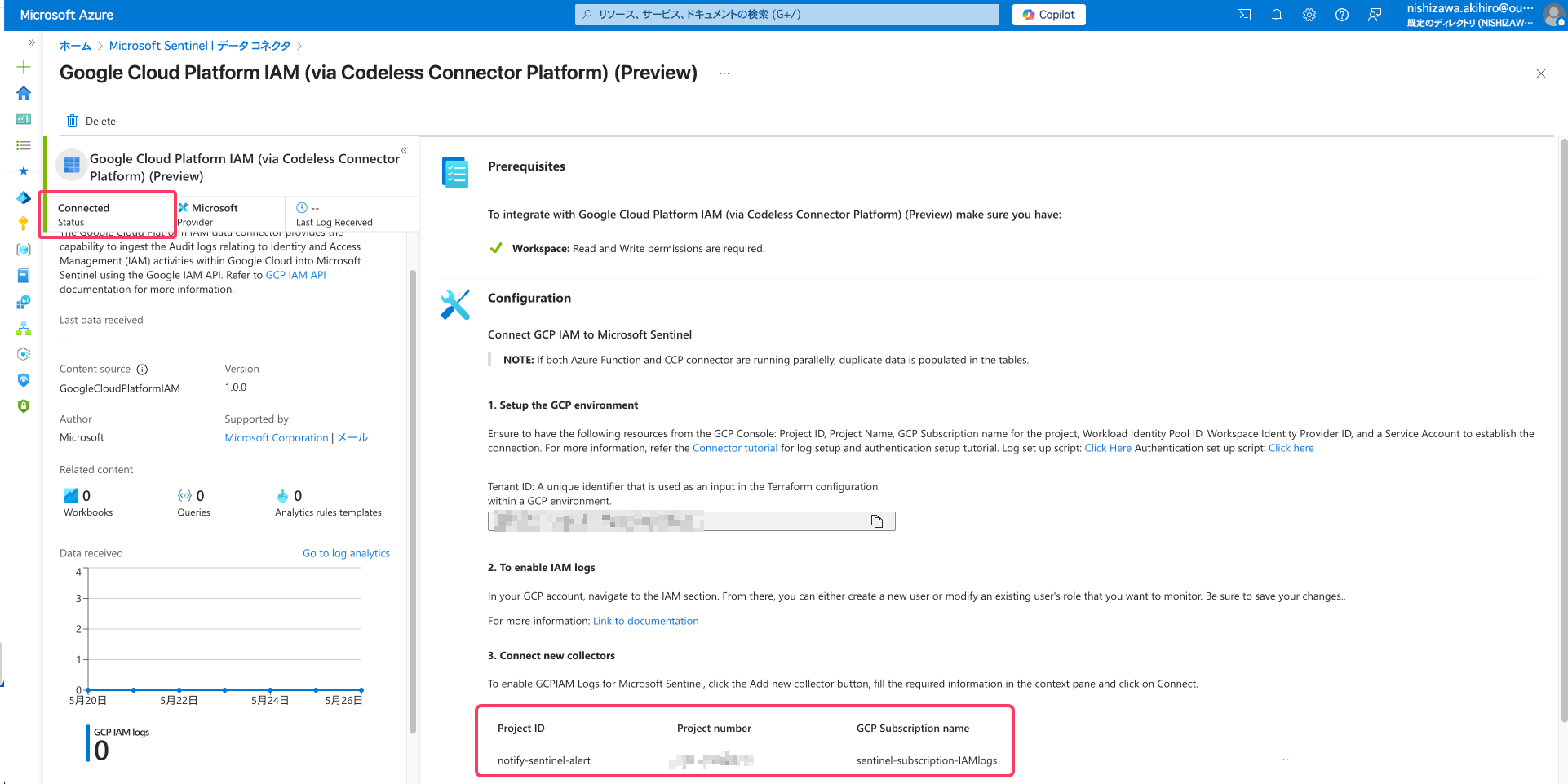Click the main page vertical scrollbar
The image size is (1568, 784).
click(x=1564, y=430)
